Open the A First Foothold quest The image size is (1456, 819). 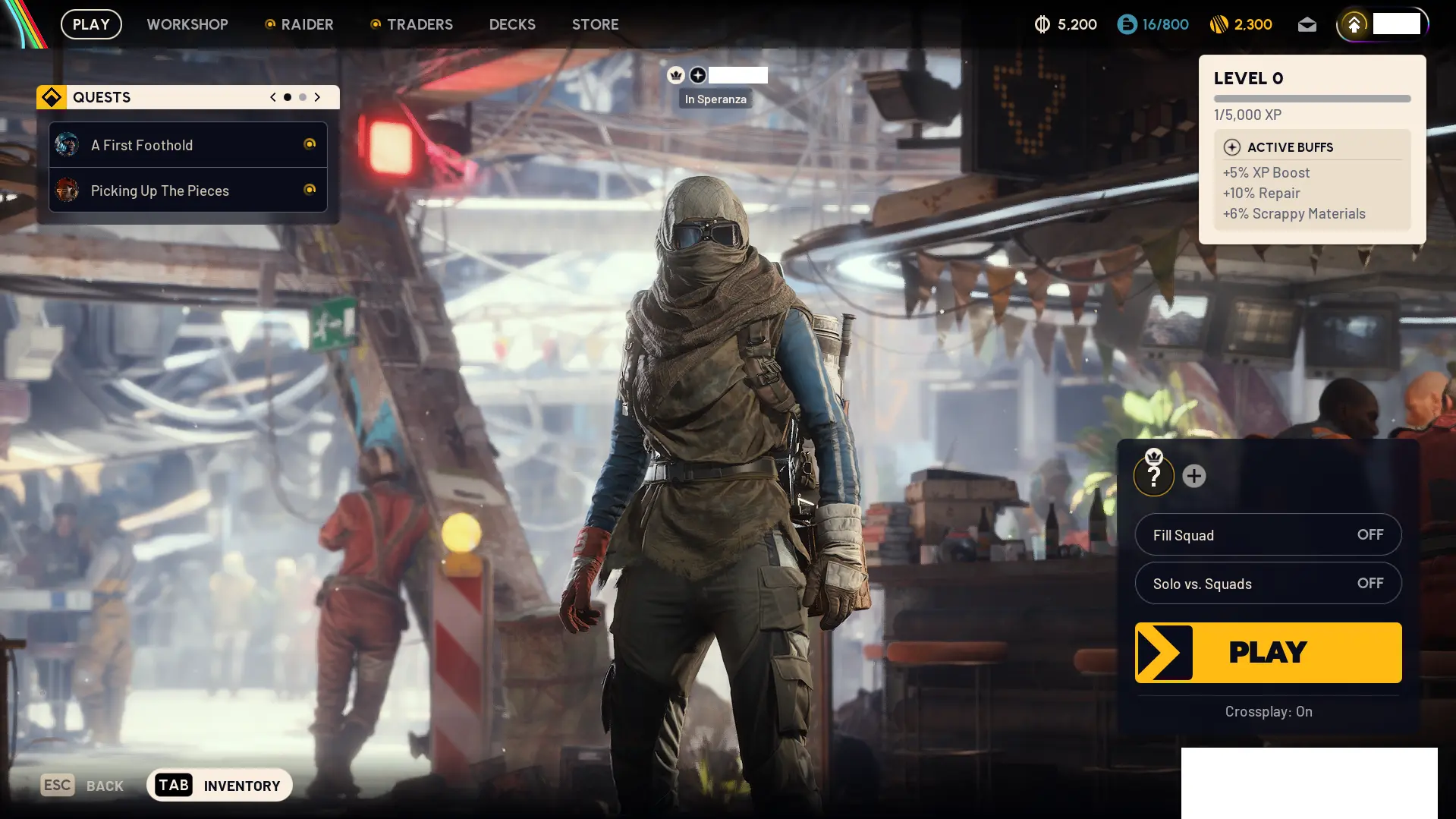[188, 144]
